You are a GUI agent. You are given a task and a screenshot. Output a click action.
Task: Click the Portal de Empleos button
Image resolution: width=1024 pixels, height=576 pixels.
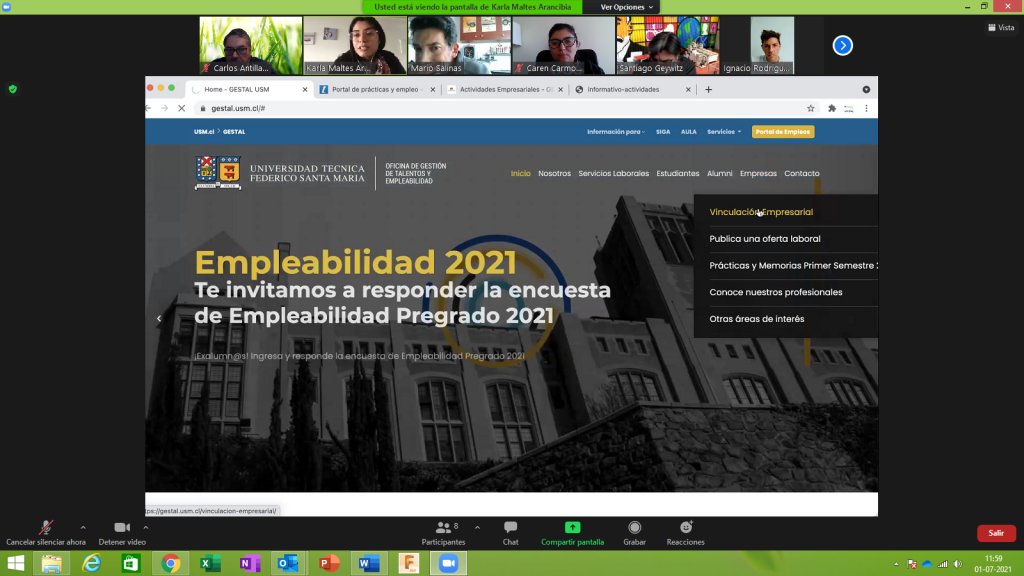pyautogui.click(x=783, y=132)
